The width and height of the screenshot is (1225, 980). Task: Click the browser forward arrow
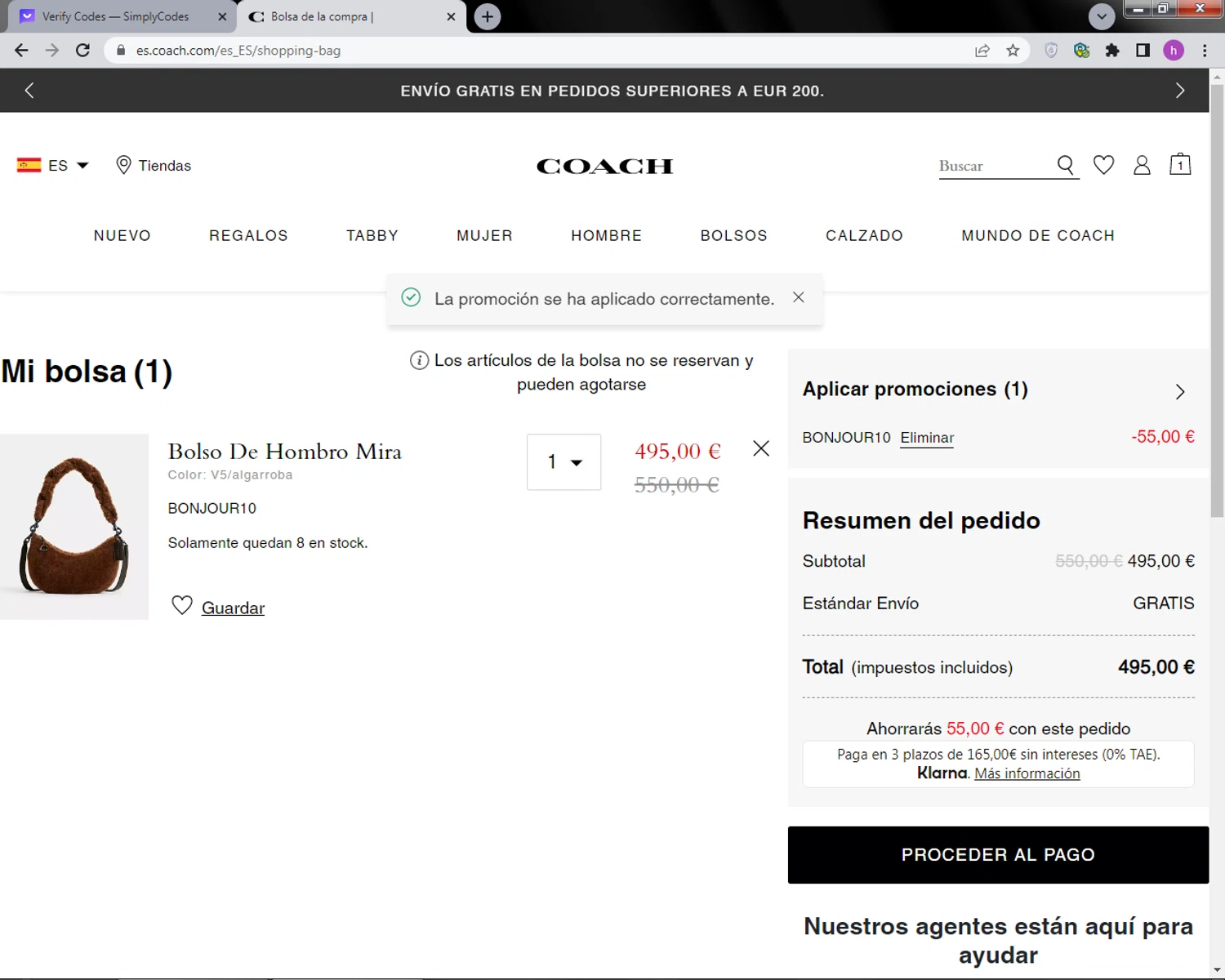52,51
